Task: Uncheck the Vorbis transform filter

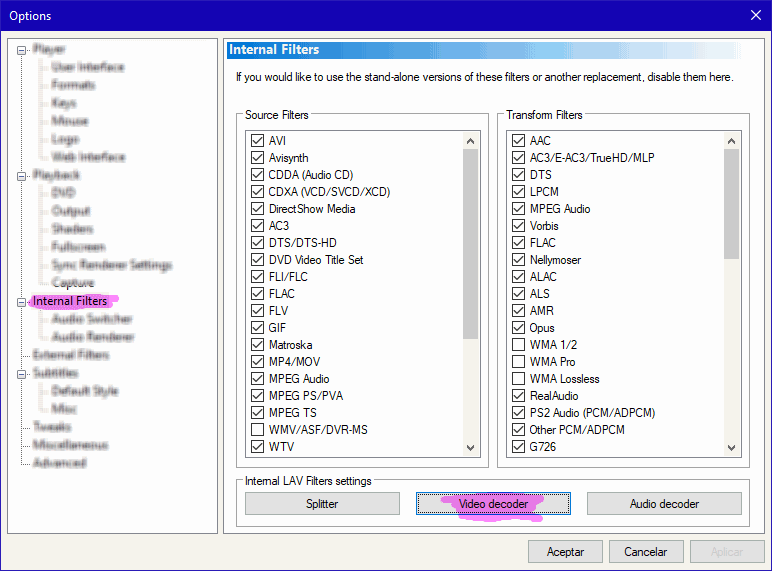Action: [x=518, y=226]
